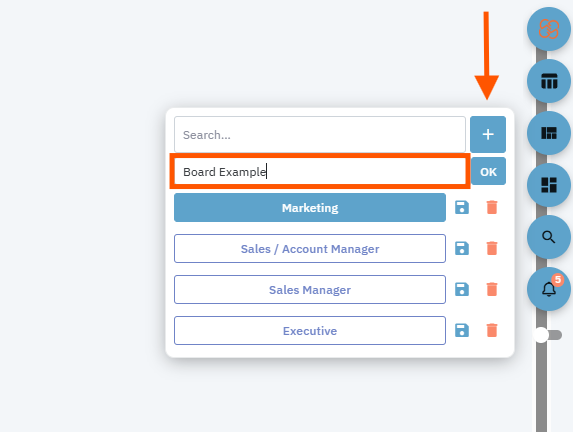
Task: Delete the Marketing board via trash icon
Action: click(492, 207)
